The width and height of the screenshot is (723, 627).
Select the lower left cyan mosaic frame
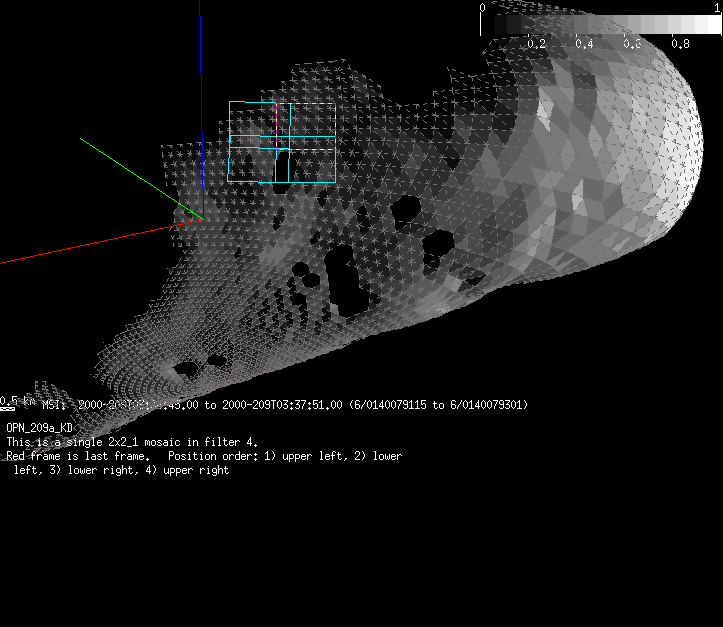click(x=252, y=165)
